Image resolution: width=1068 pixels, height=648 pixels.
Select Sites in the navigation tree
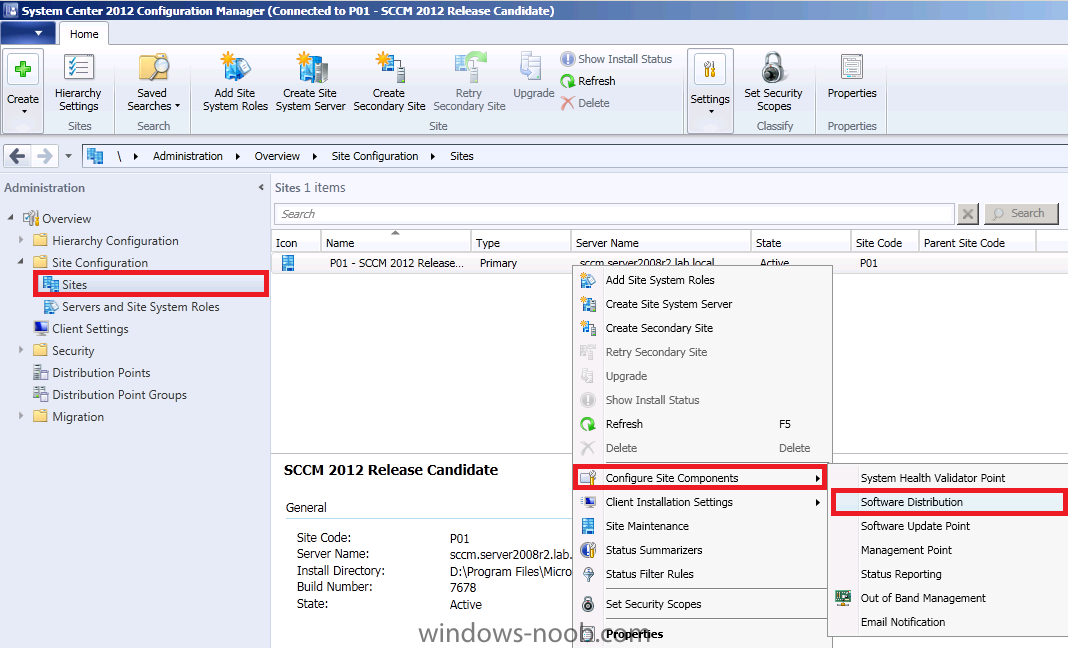[151, 284]
